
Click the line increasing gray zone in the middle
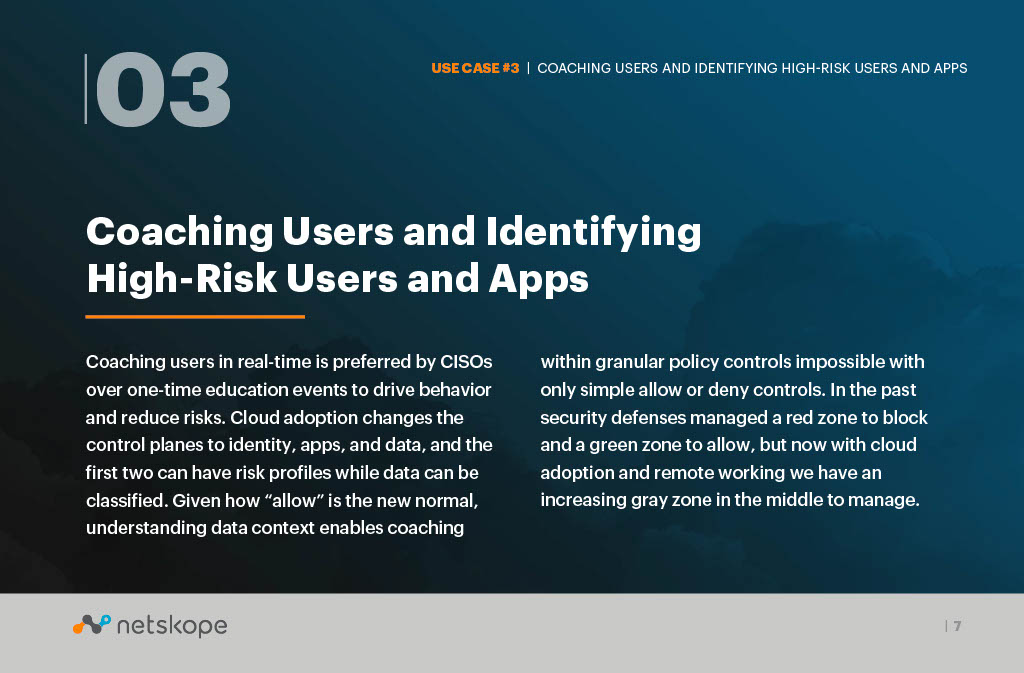(729, 500)
